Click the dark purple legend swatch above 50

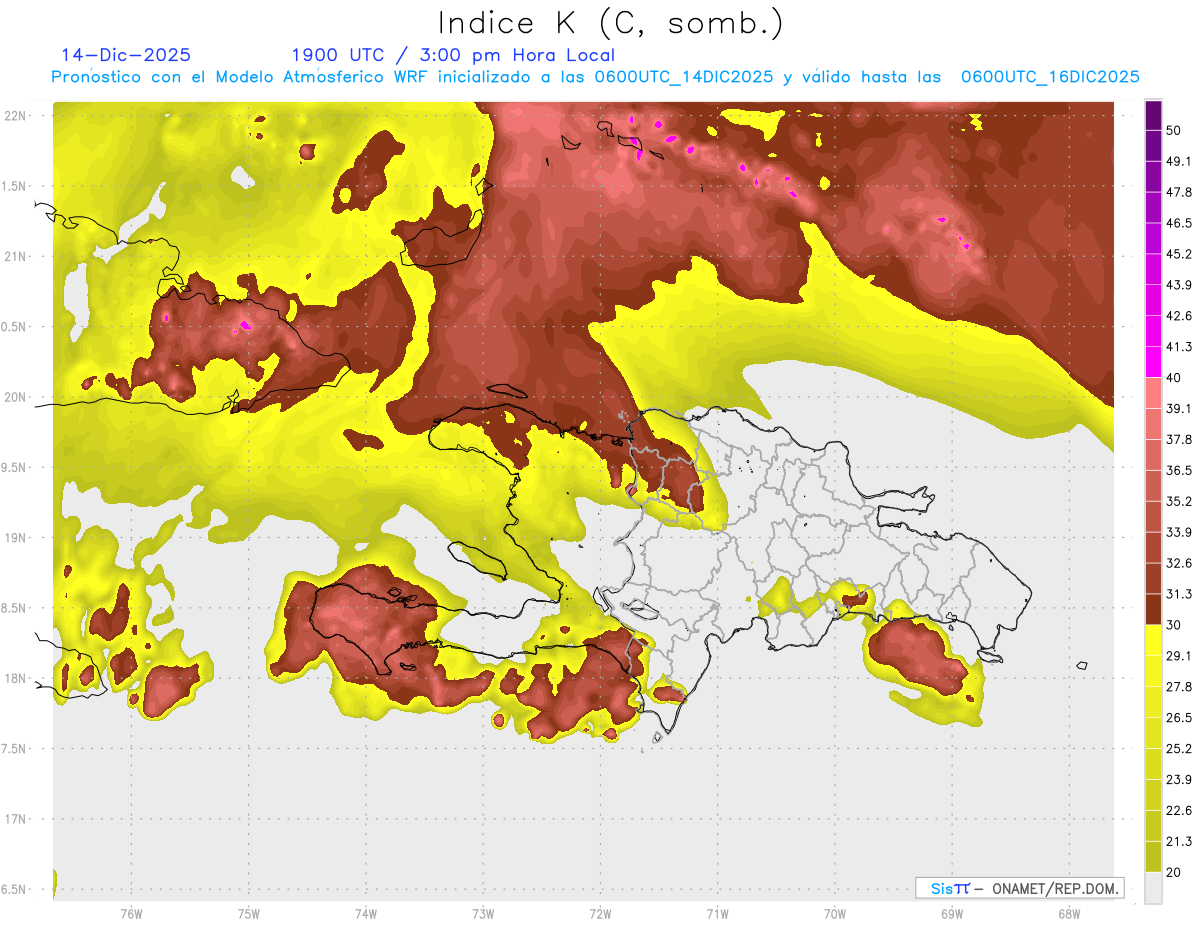1153,115
